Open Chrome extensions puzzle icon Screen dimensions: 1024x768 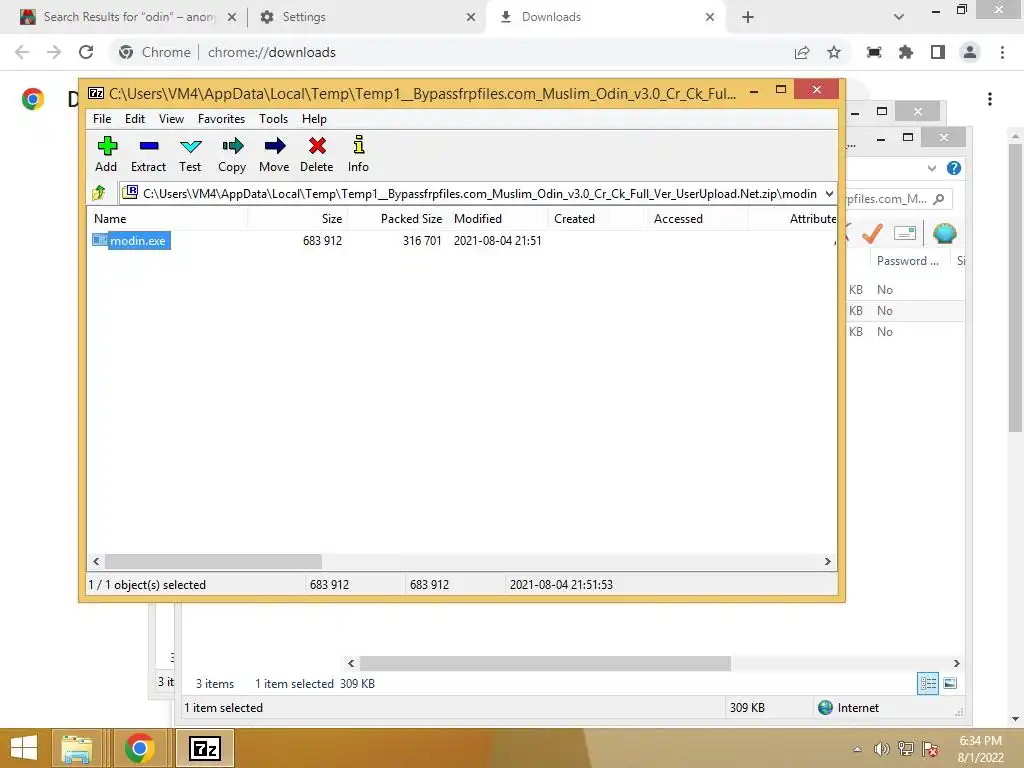coord(906,52)
